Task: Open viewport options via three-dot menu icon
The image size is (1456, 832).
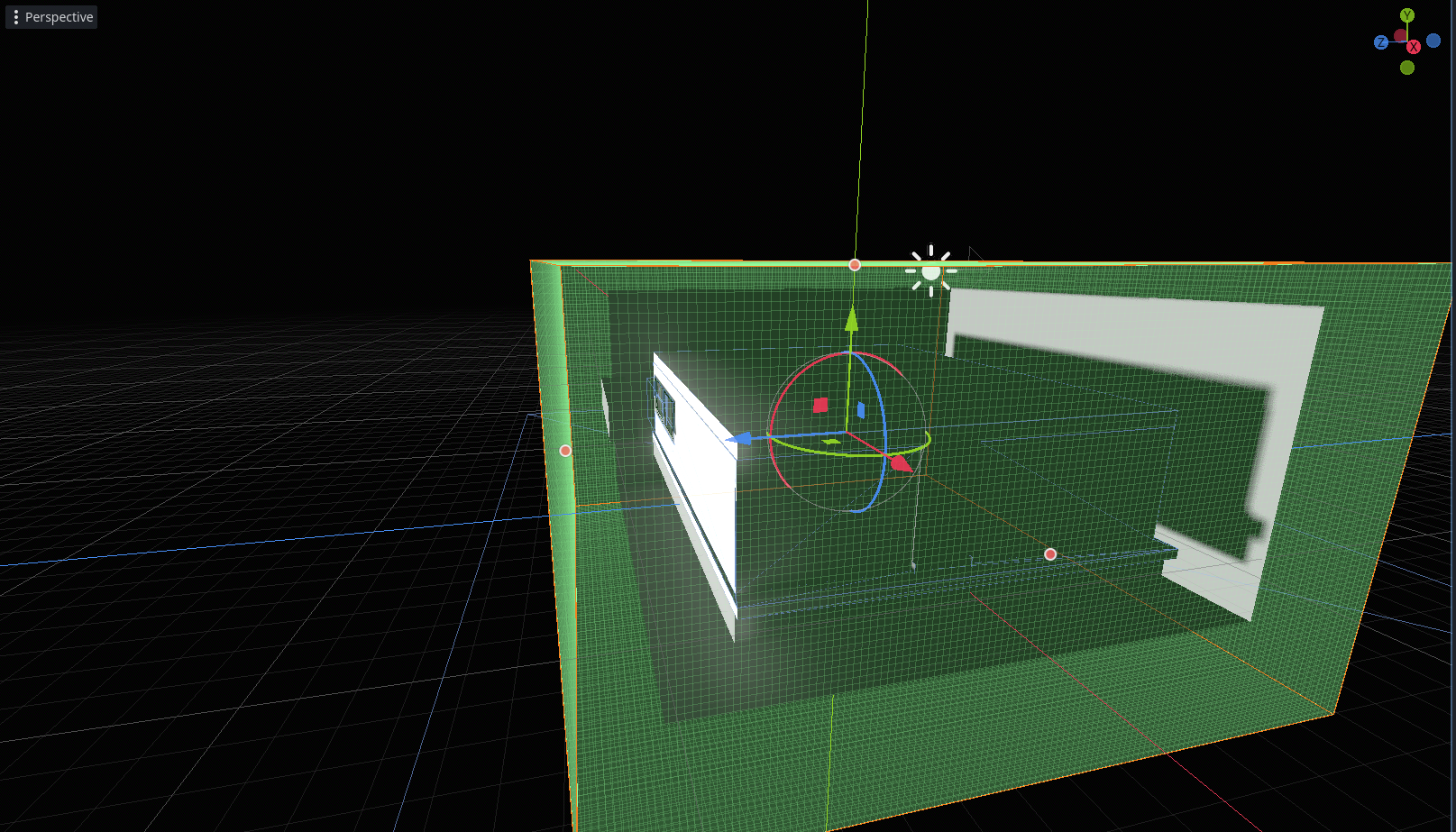Action: (x=16, y=16)
